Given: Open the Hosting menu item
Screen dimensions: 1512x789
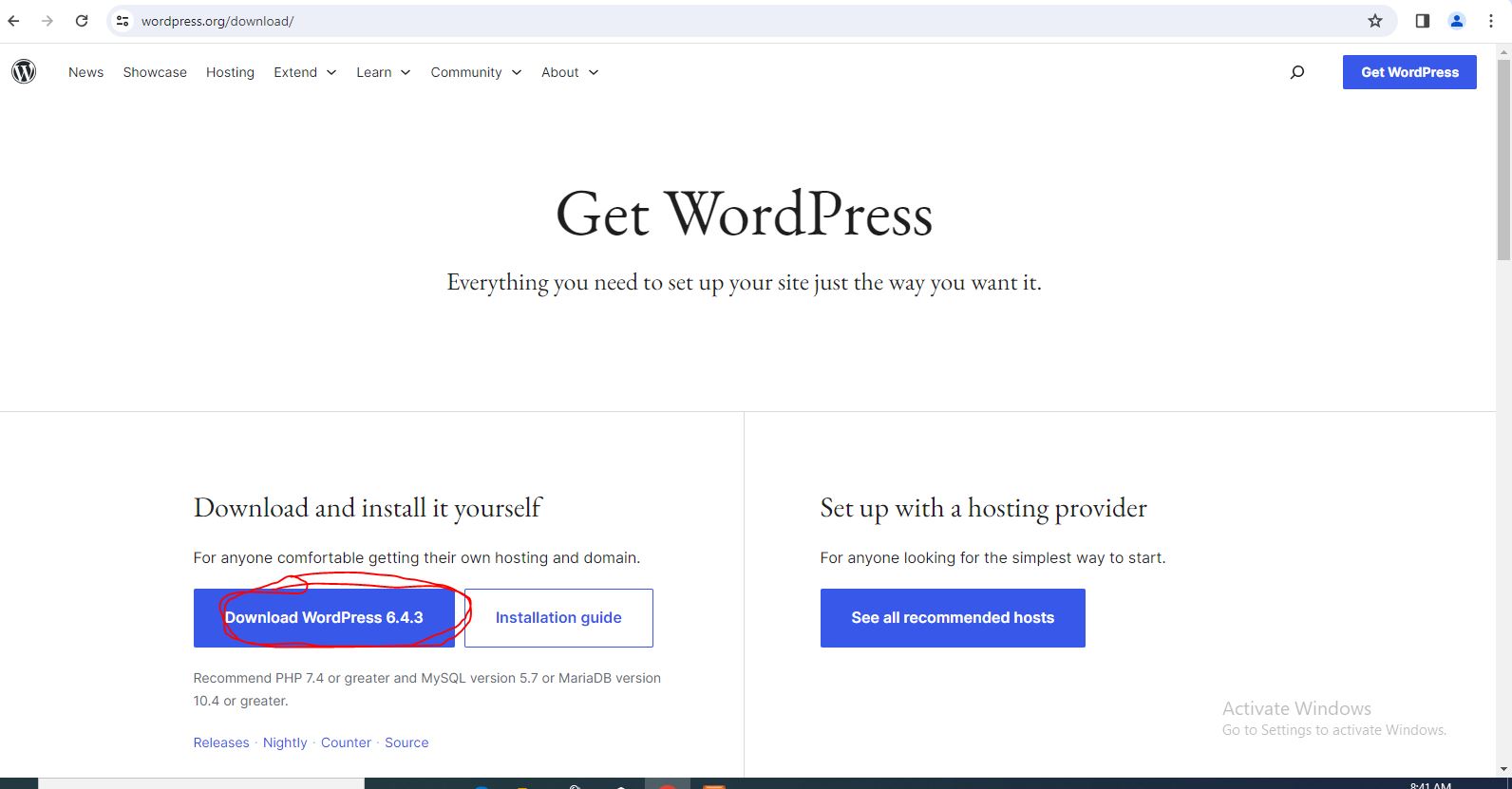Looking at the screenshot, I should pyautogui.click(x=230, y=72).
